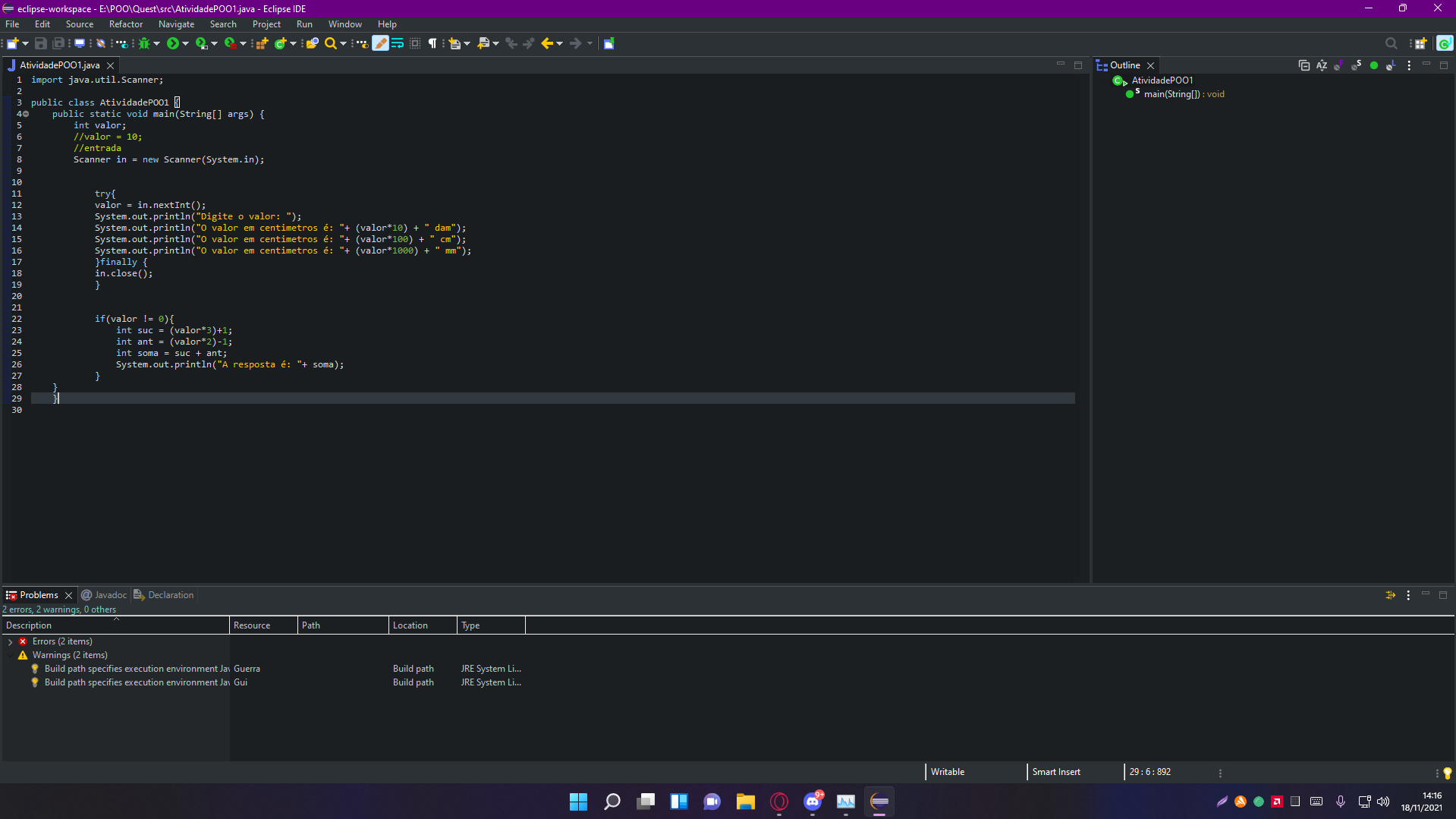Toggle Block Selection mode
Image resolution: width=1456 pixels, height=819 pixels.
tap(415, 43)
